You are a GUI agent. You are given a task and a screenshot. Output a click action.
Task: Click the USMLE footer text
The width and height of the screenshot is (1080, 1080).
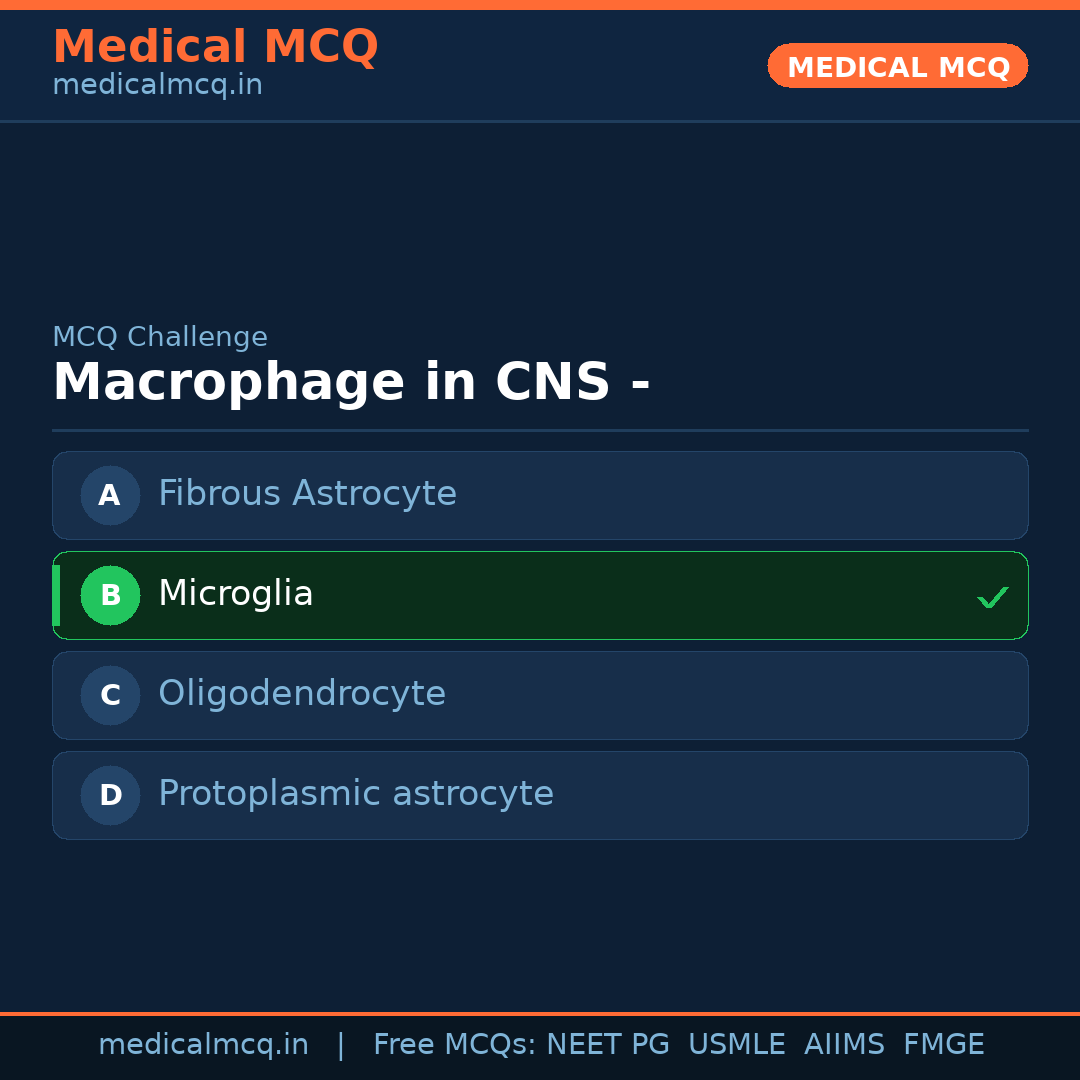coord(737,1044)
